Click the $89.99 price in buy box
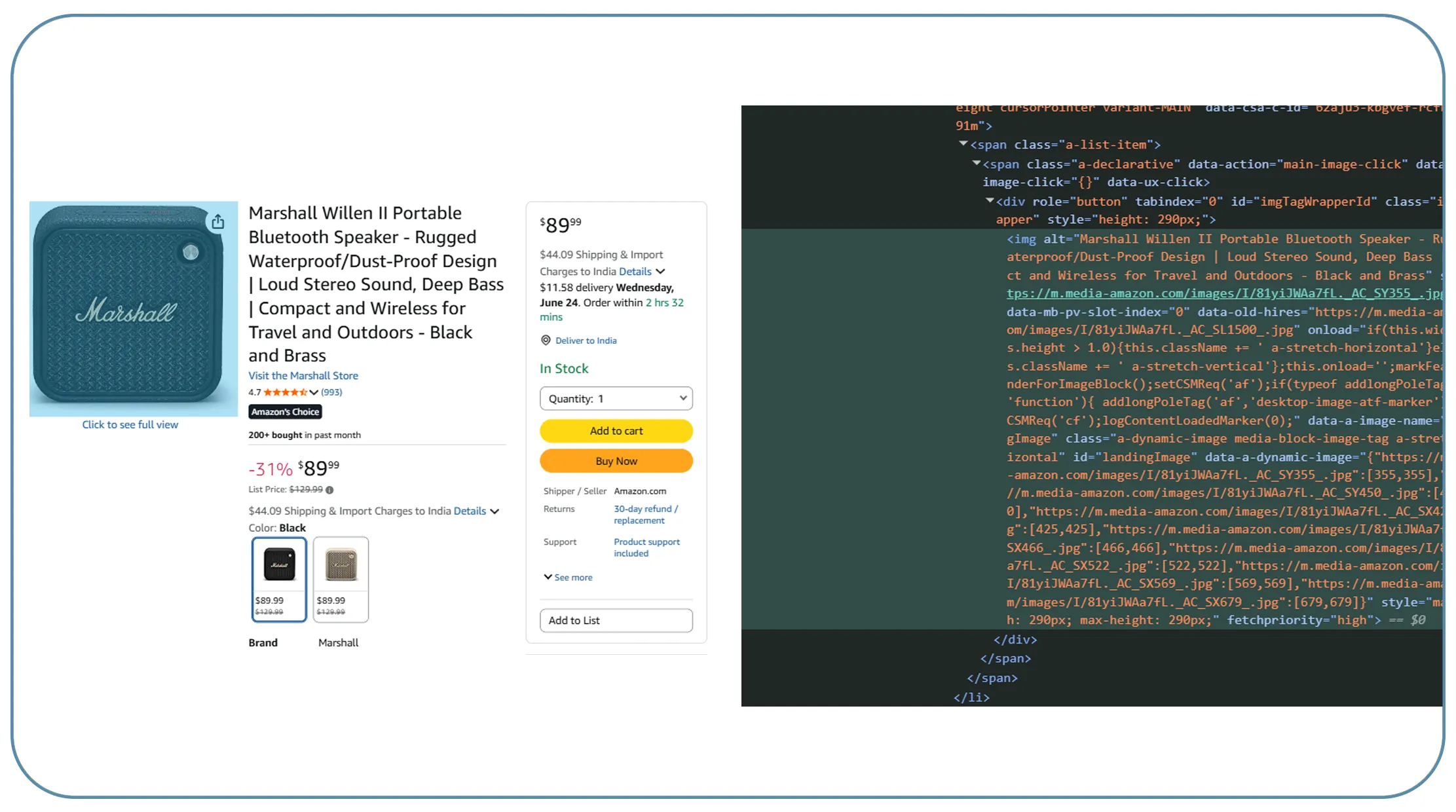The image size is (1456, 812). [x=561, y=225]
